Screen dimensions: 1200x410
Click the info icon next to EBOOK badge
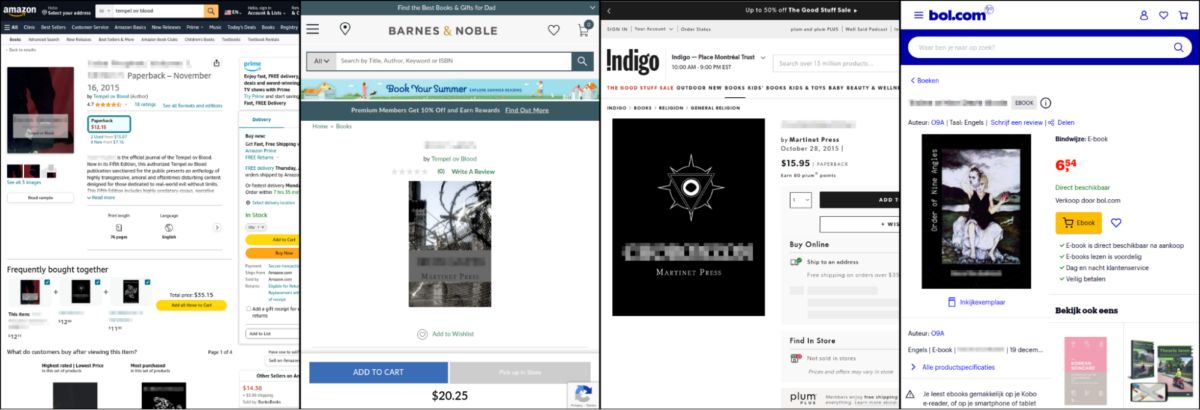[1046, 102]
